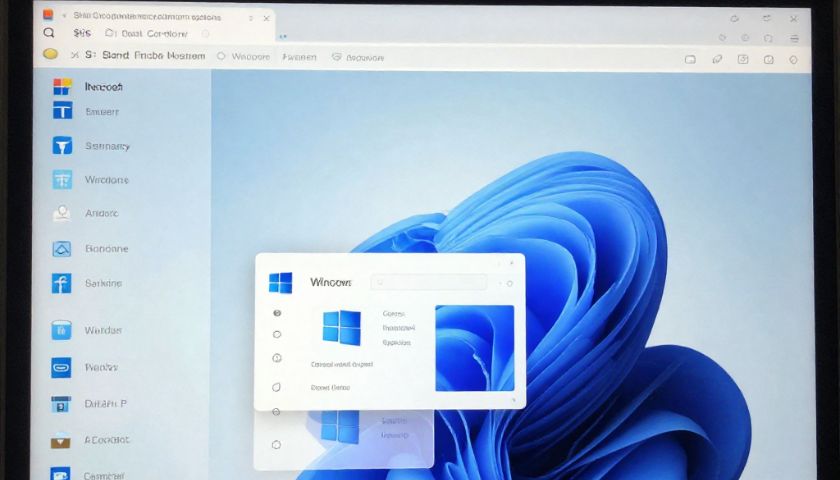840x480 pixels.
Task: Select the storefront icon in sidebar
Action: pos(61,403)
